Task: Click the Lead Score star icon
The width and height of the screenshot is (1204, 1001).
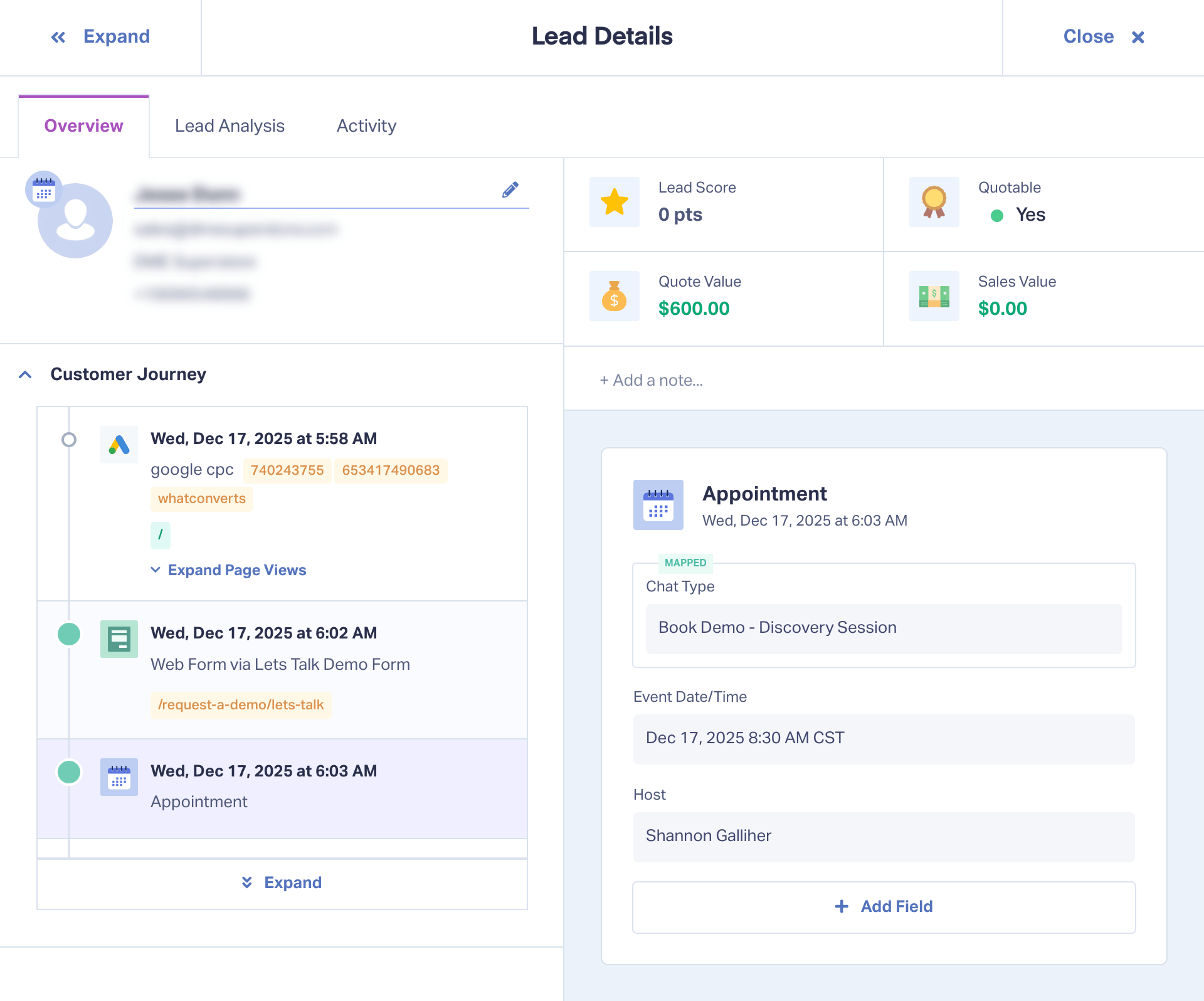Action: point(614,202)
